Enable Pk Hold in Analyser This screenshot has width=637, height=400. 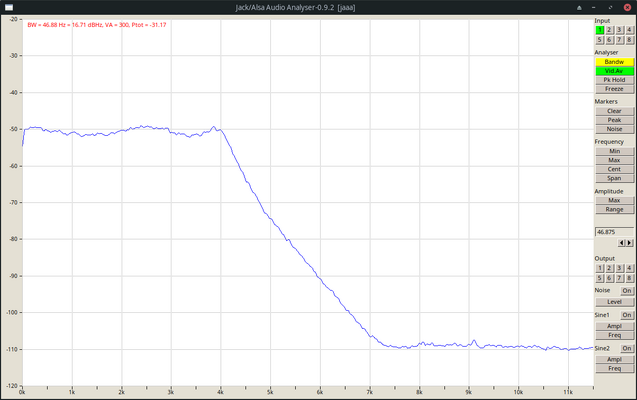click(614, 80)
